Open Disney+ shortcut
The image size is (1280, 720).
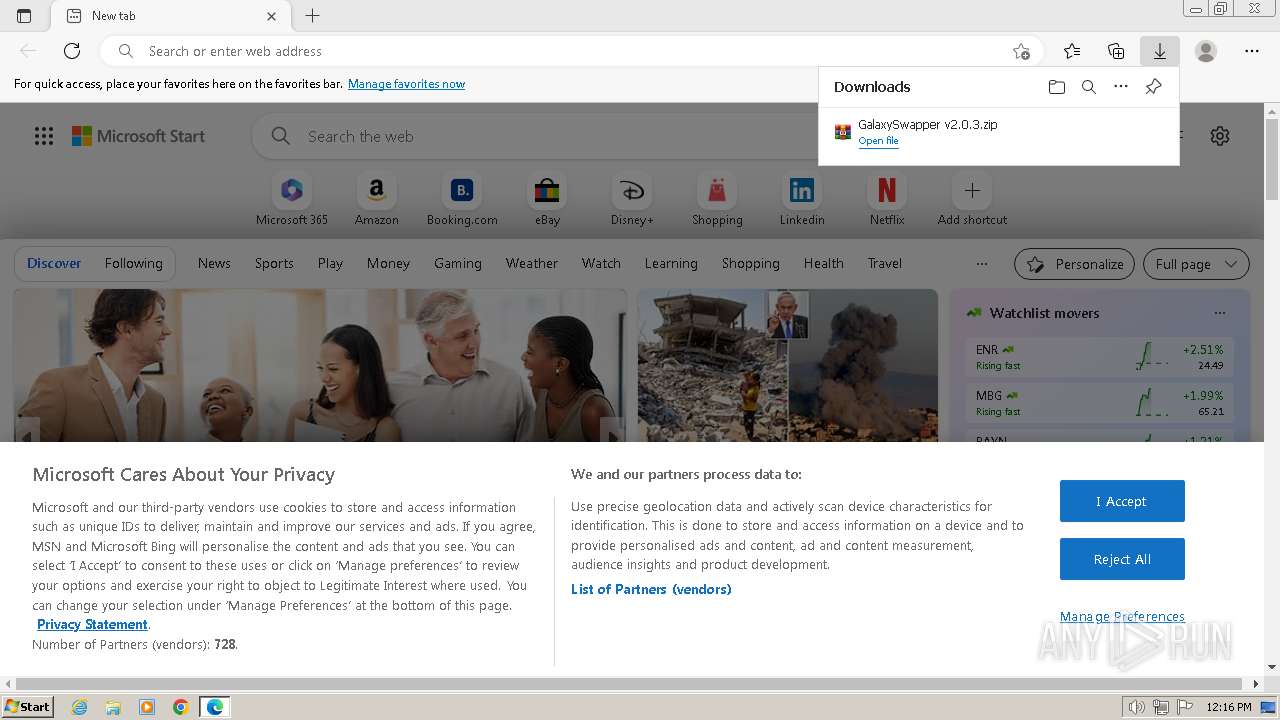click(632, 200)
